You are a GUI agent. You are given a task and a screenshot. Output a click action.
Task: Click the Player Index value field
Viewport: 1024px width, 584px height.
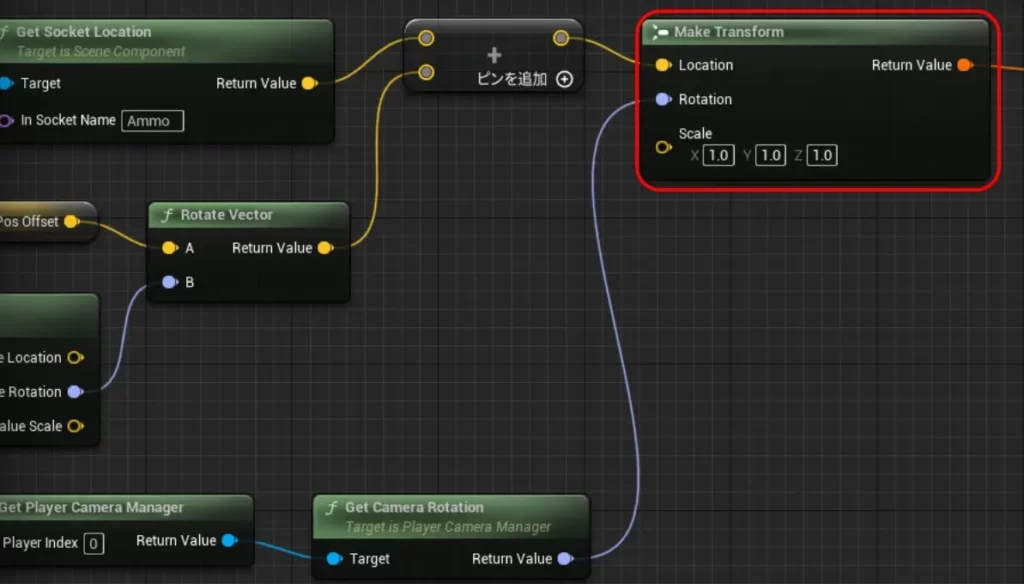click(93, 544)
